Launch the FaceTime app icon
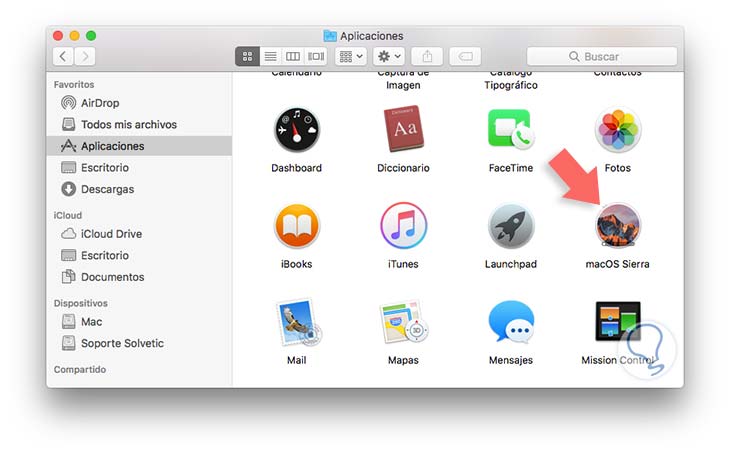The width and height of the screenshot is (730, 454). tap(511, 129)
